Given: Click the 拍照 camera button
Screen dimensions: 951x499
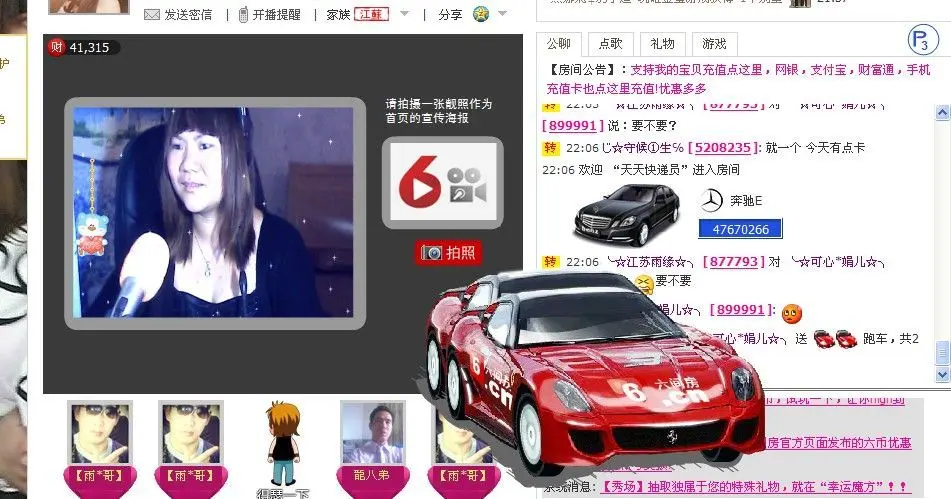Looking at the screenshot, I should coord(448,252).
